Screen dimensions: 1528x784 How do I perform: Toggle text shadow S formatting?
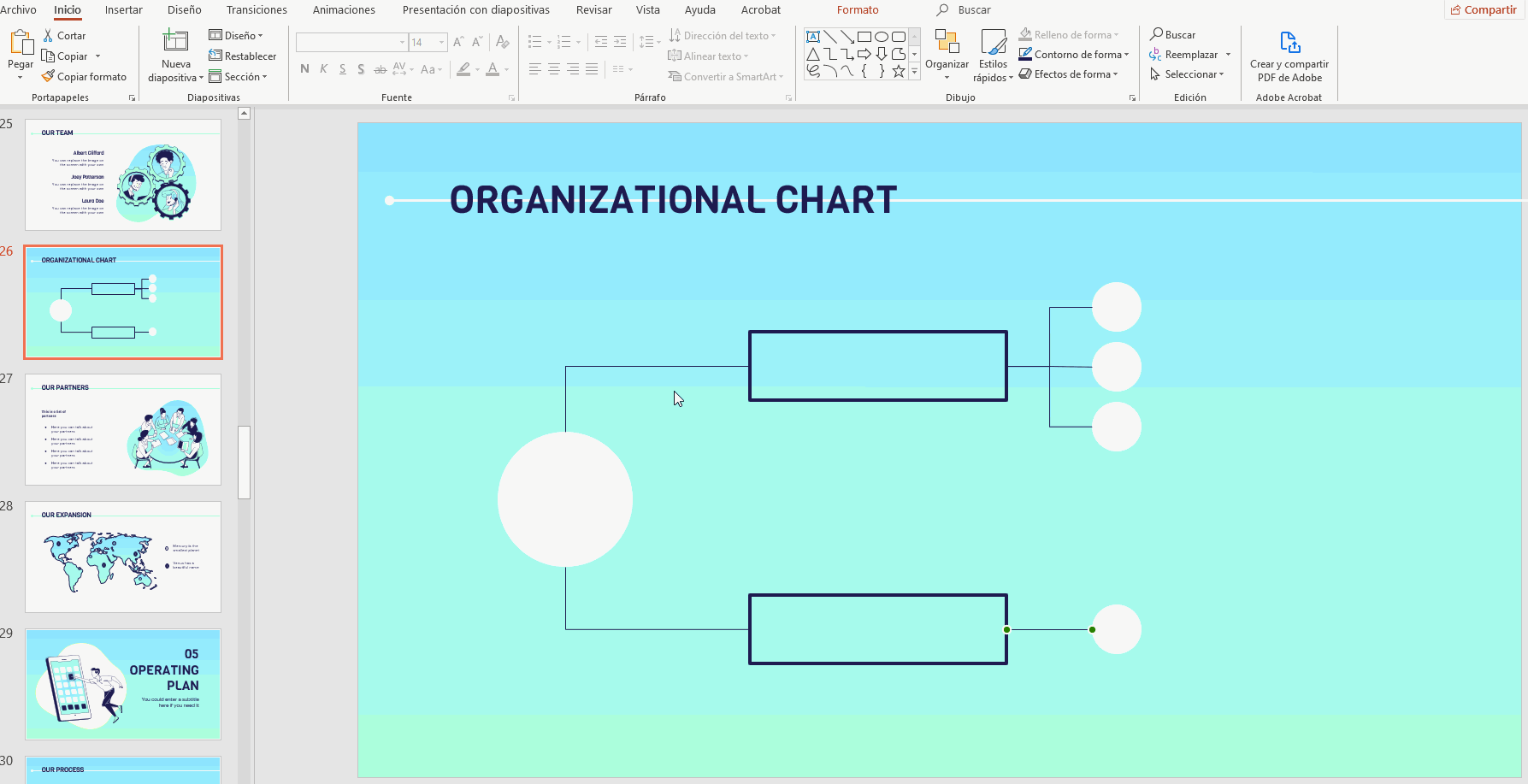(x=361, y=69)
